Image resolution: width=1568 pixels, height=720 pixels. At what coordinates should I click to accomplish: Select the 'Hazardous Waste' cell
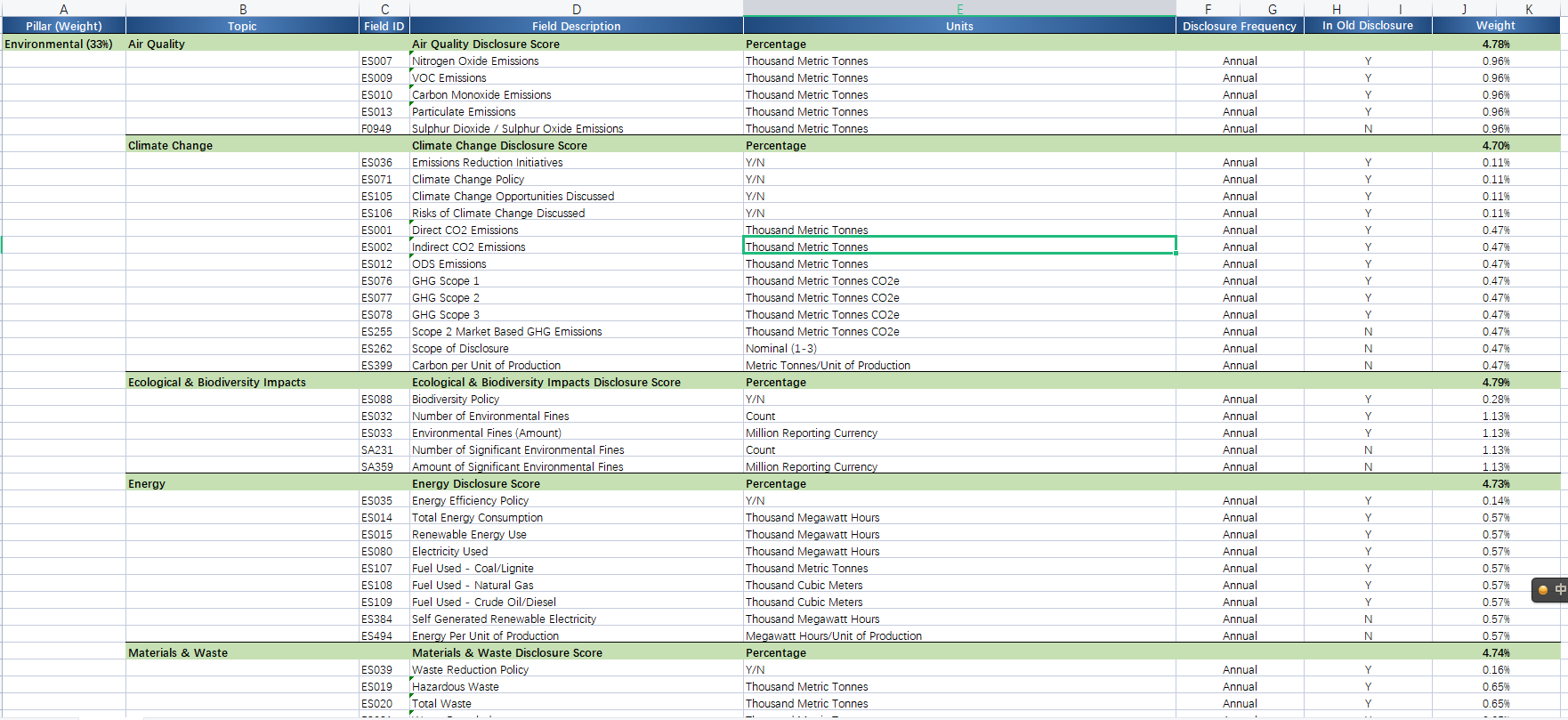coord(577,686)
